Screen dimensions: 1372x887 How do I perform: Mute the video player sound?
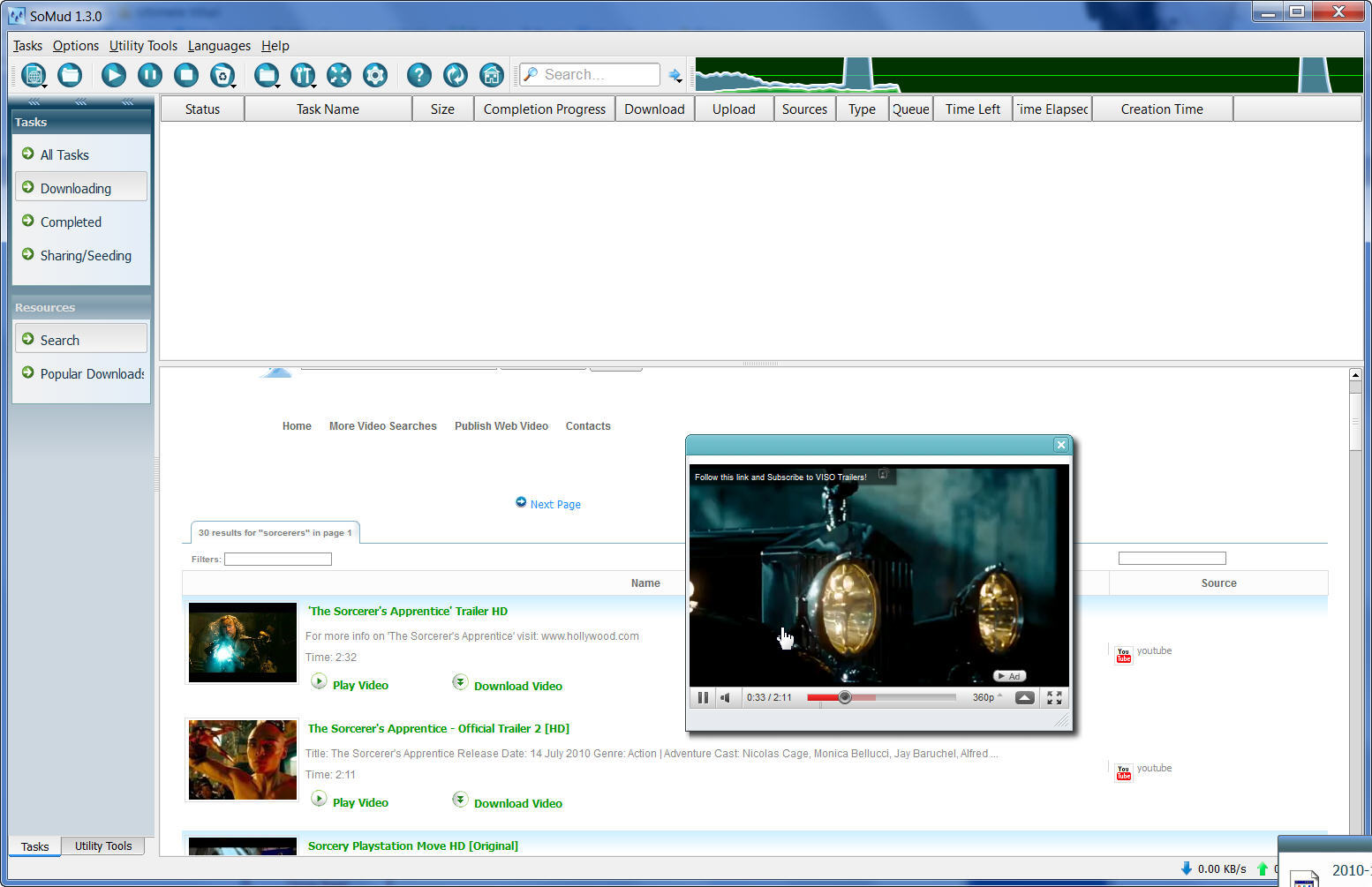725,697
